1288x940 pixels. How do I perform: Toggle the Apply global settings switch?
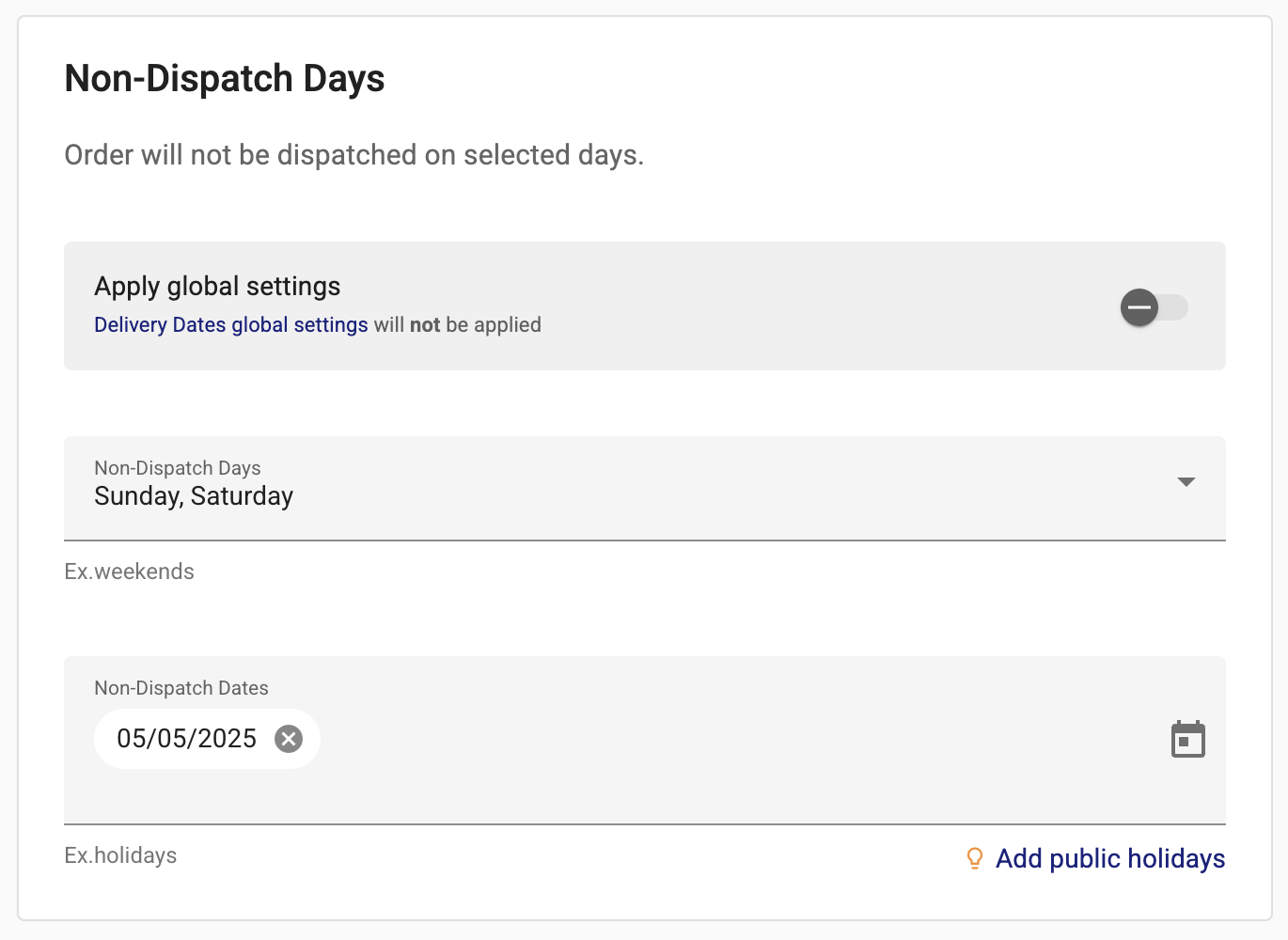(x=1154, y=307)
